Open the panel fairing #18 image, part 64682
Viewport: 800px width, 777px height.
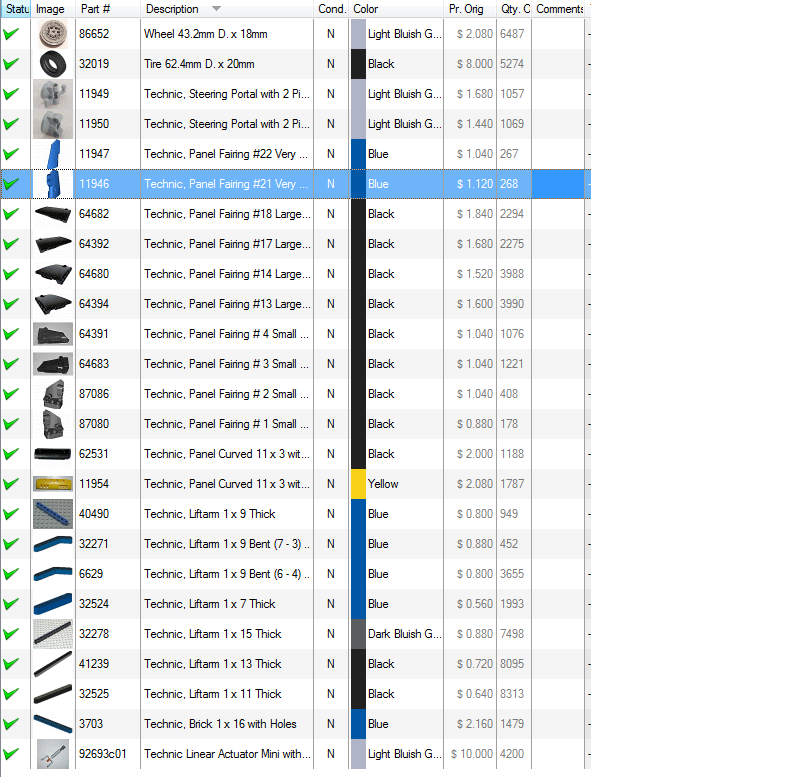pos(53,214)
